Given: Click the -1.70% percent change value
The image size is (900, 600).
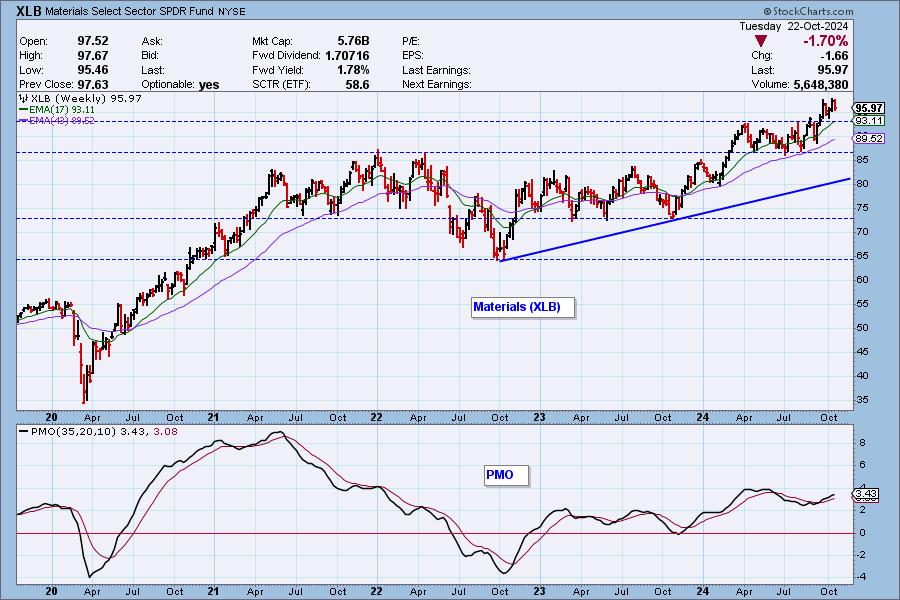Looking at the screenshot, I should (x=825, y=41).
